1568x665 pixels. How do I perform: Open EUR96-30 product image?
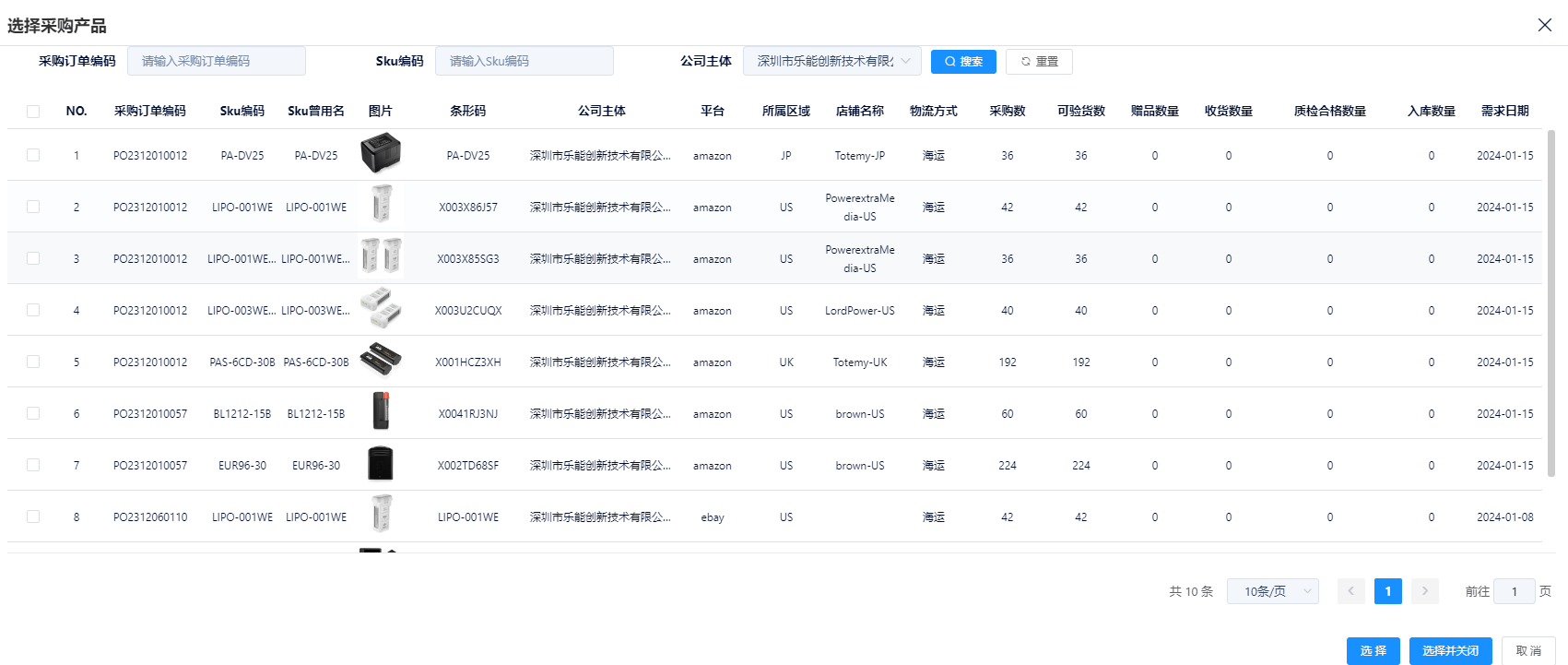(381, 463)
